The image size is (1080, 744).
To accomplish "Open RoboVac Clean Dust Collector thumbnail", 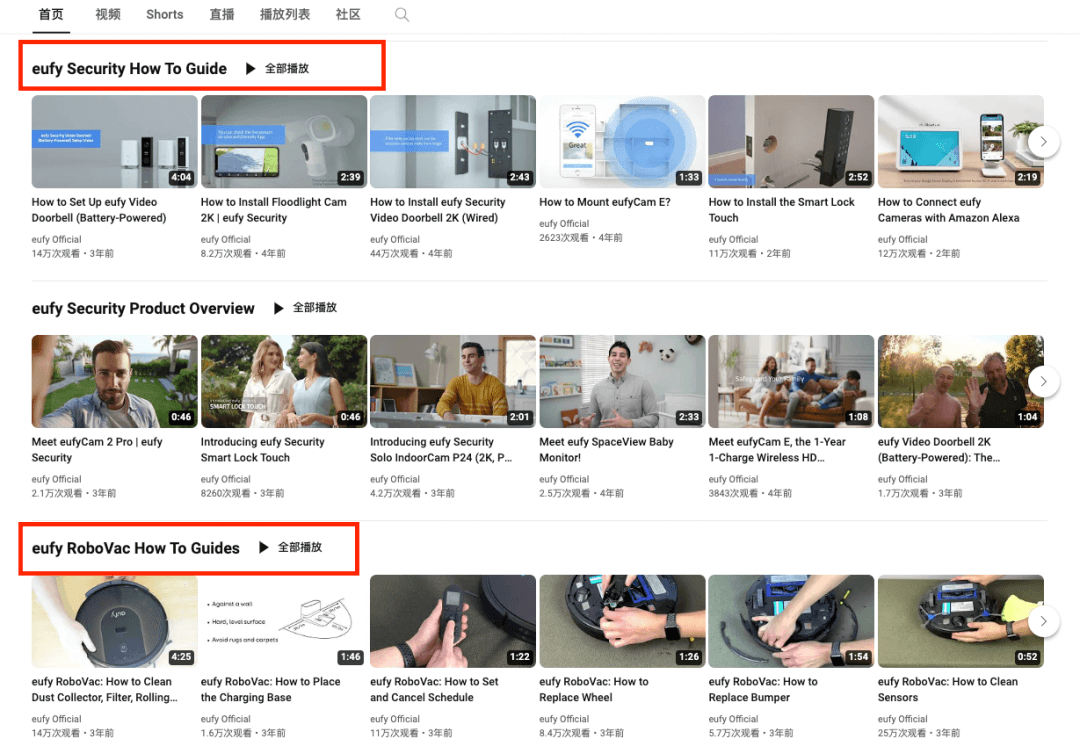I will coord(114,621).
